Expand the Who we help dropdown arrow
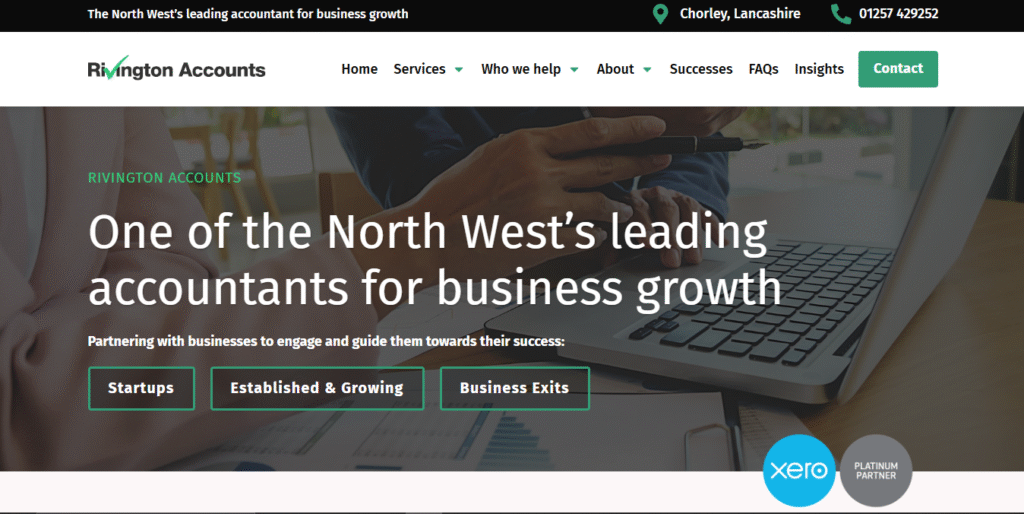 click(x=575, y=69)
